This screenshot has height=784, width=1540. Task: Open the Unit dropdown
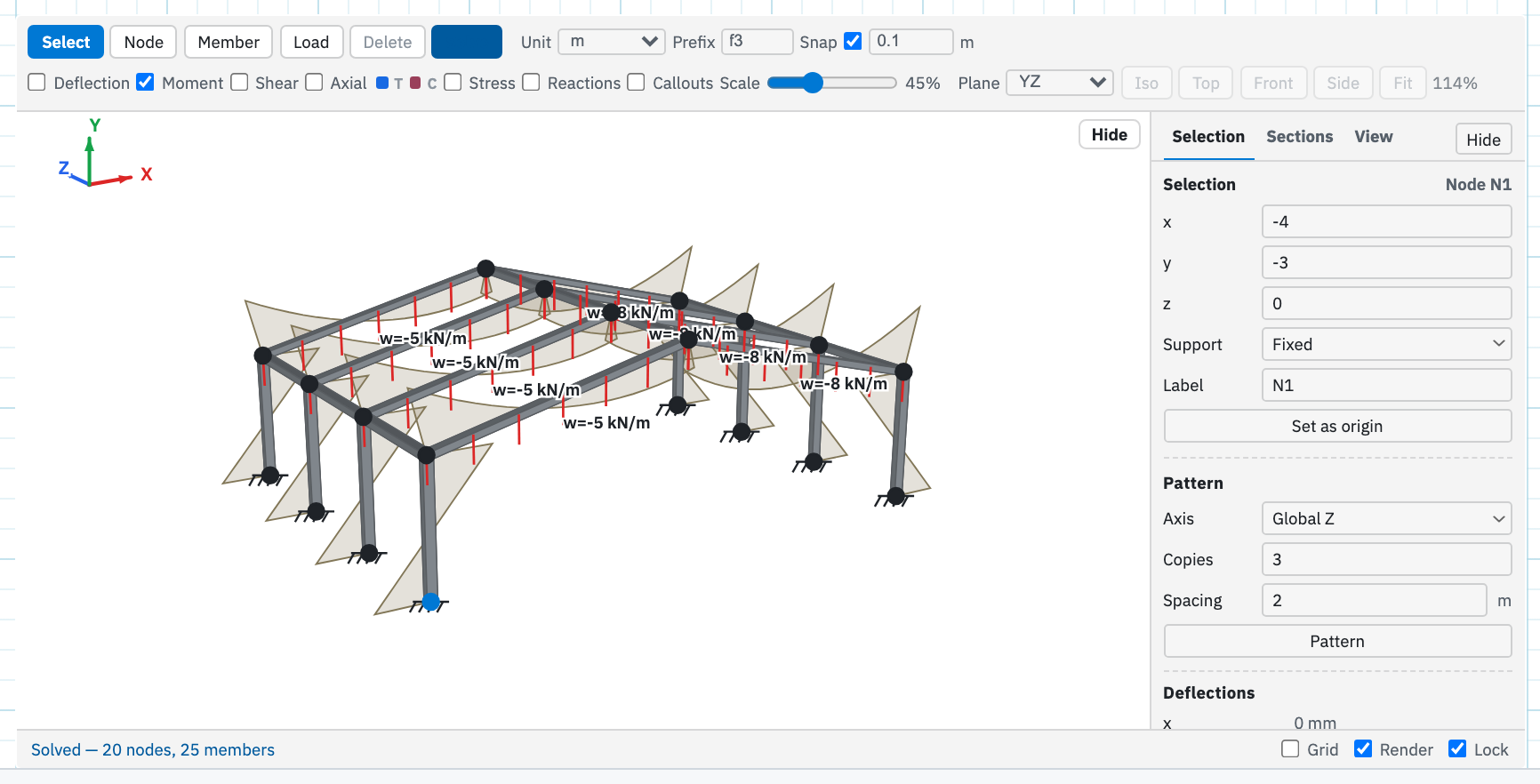[x=612, y=42]
